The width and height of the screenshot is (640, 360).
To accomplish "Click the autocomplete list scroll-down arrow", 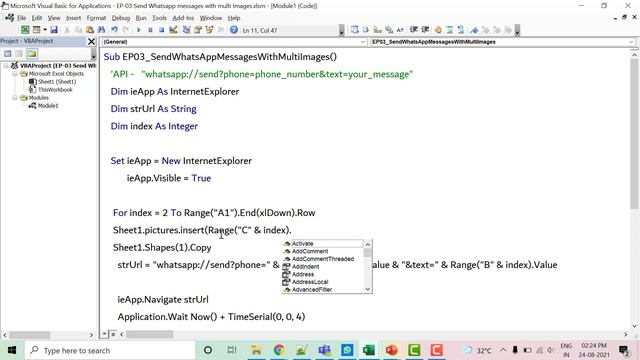I will coord(368,289).
